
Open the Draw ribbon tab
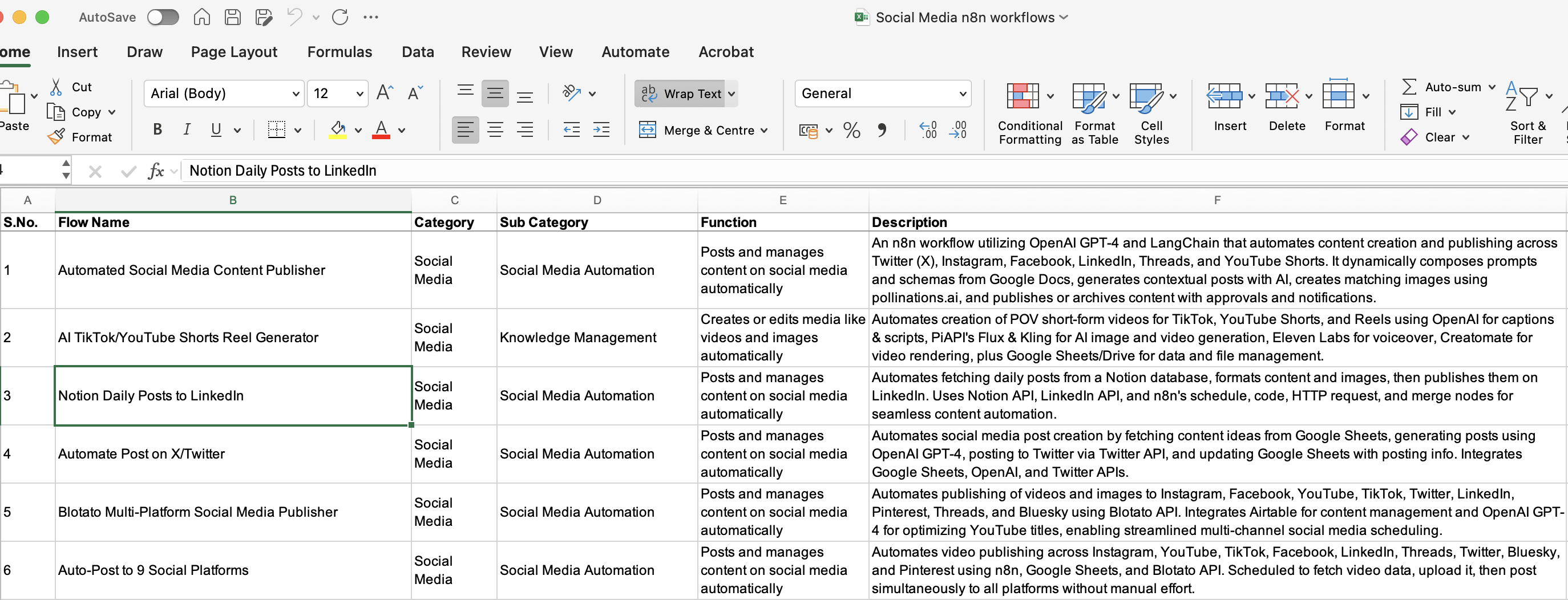[x=145, y=52]
